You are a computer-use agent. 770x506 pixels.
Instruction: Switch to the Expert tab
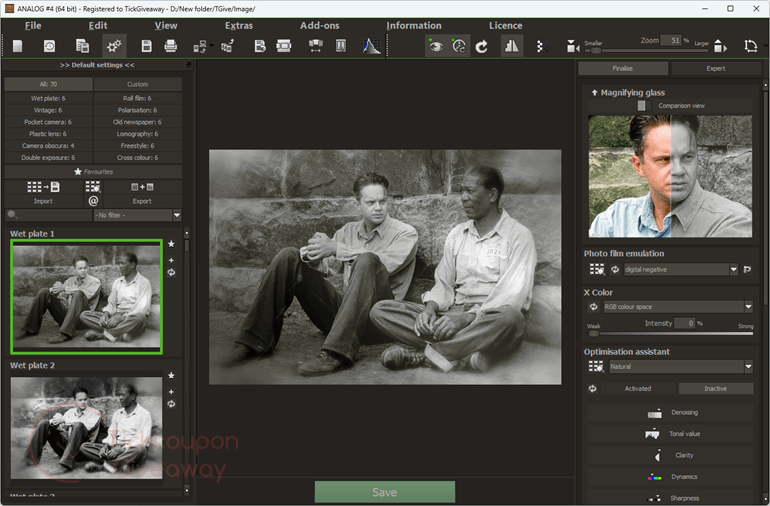click(715, 68)
